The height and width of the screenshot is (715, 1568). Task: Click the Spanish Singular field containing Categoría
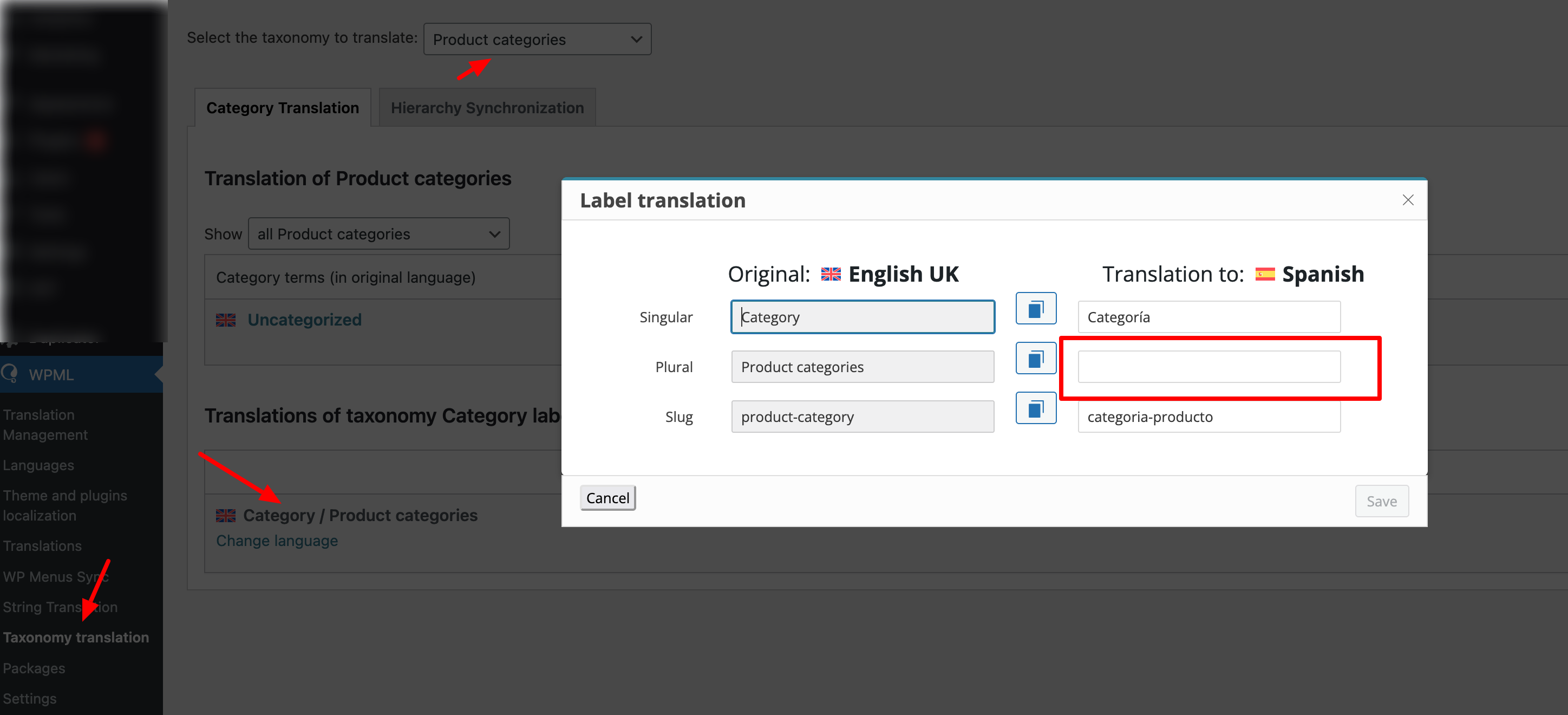pos(1209,317)
